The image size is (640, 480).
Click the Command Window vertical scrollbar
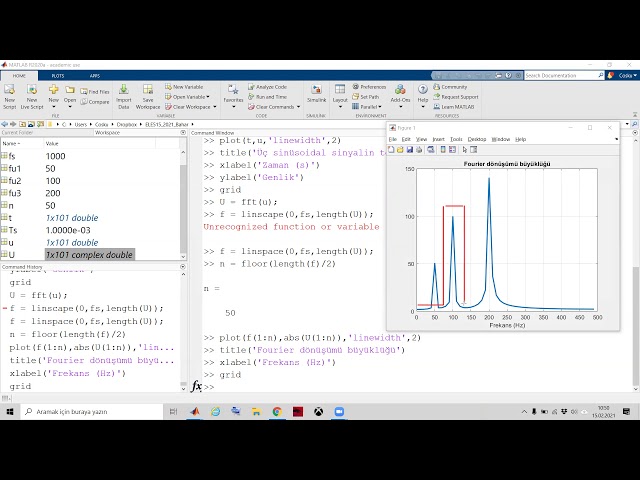point(635,326)
